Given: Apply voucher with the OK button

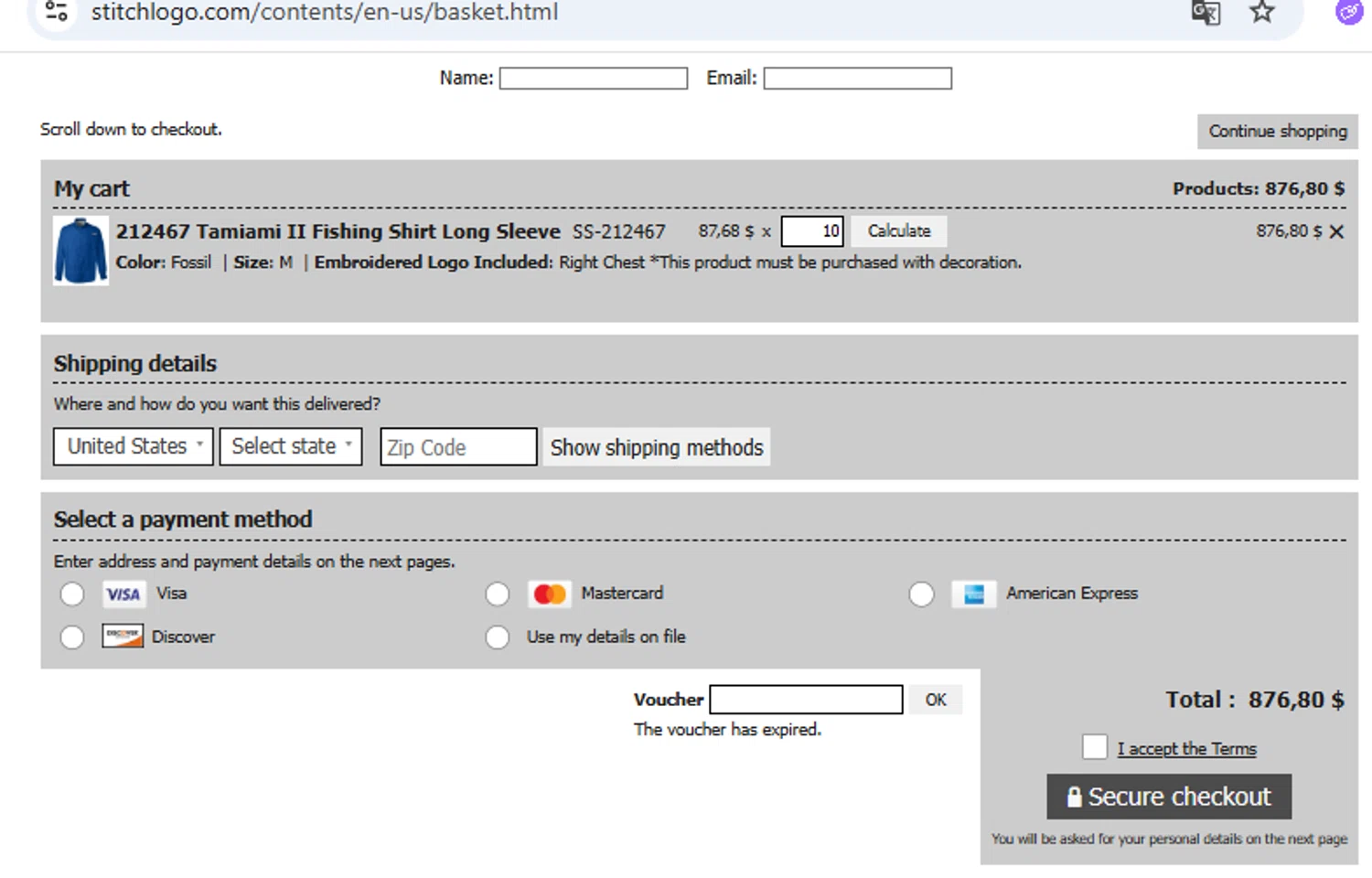Looking at the screenshot, I should [x=936, y=700].
